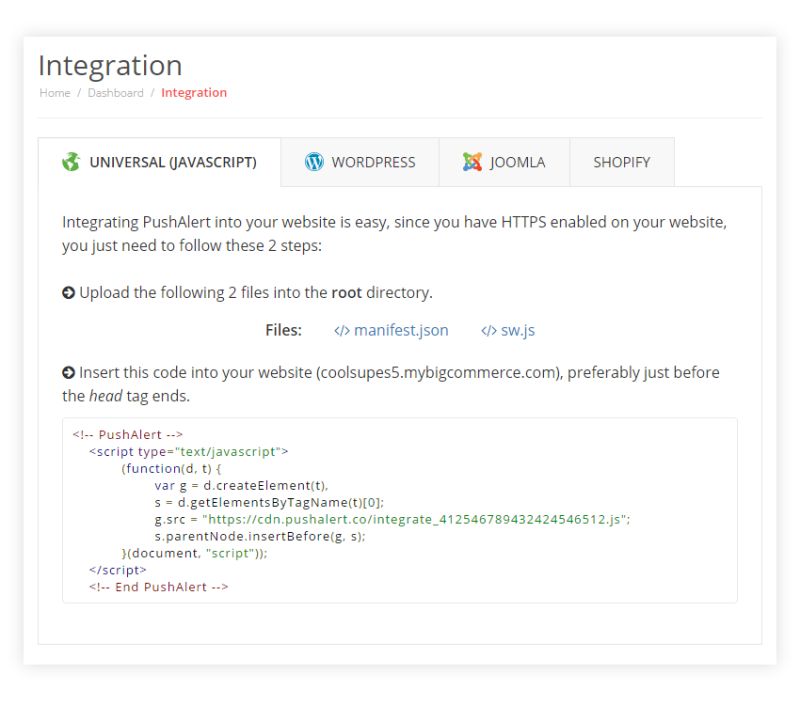Click the "Files:" label

[x=284, y=331]
